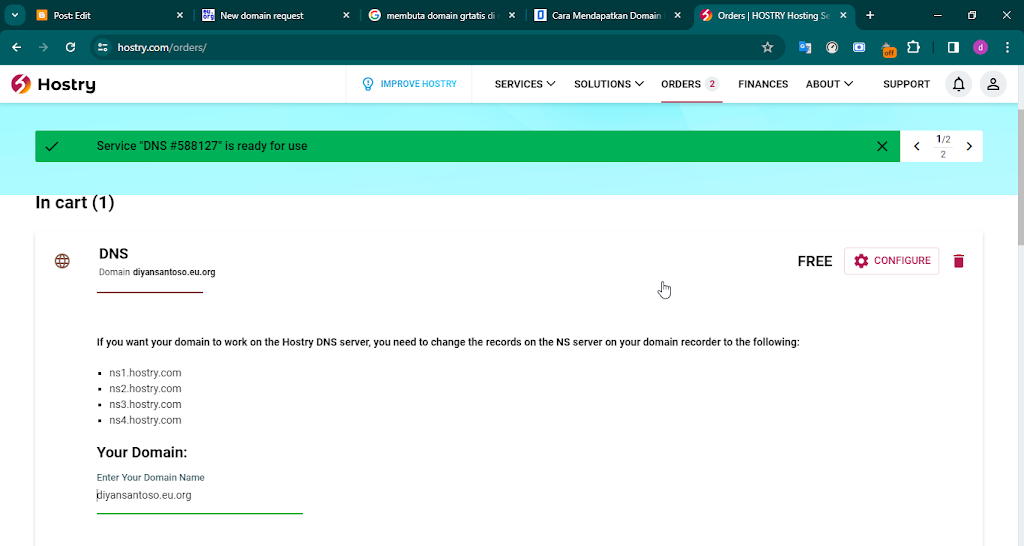The height and width of the screenshot is (546, 1024).
Task: Click the domain name input field
Action: [199, 496]
